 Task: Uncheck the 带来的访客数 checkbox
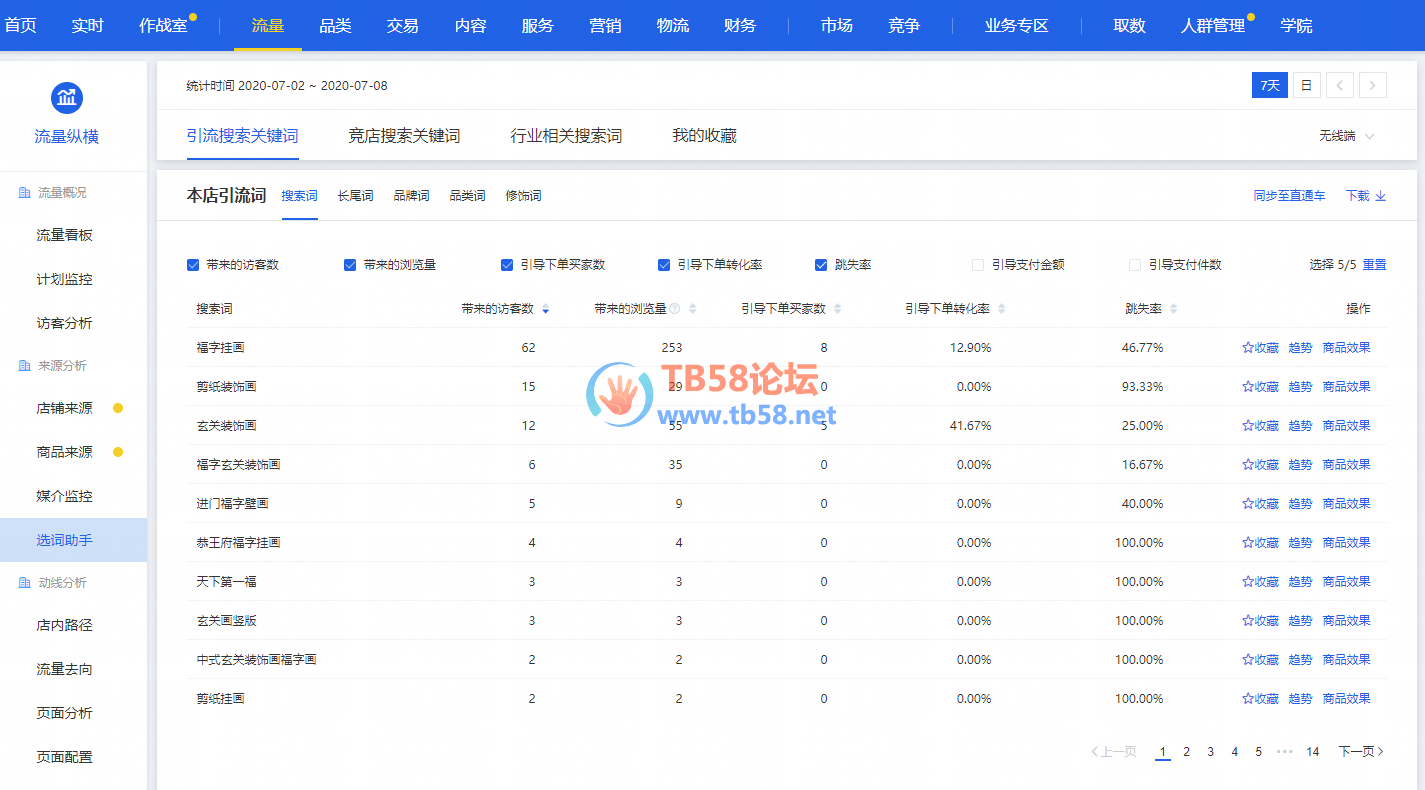click(193, 265)
